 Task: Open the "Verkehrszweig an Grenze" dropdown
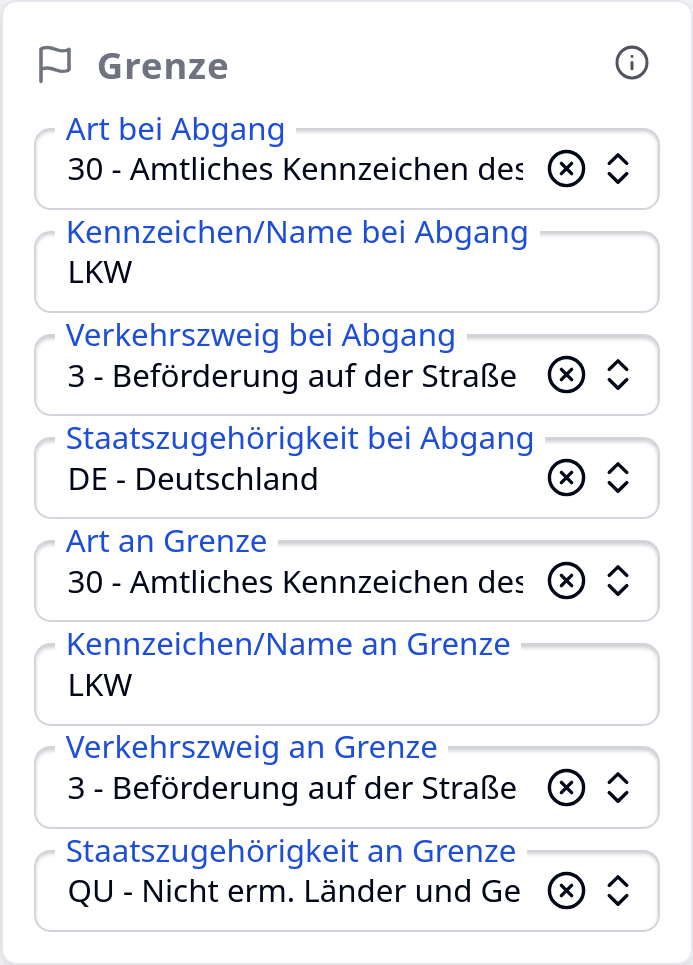pos(618,788)
